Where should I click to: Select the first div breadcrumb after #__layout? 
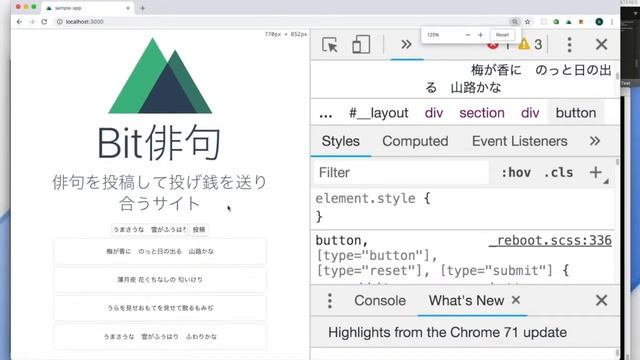pyautogui.click(x=433, y=113)
